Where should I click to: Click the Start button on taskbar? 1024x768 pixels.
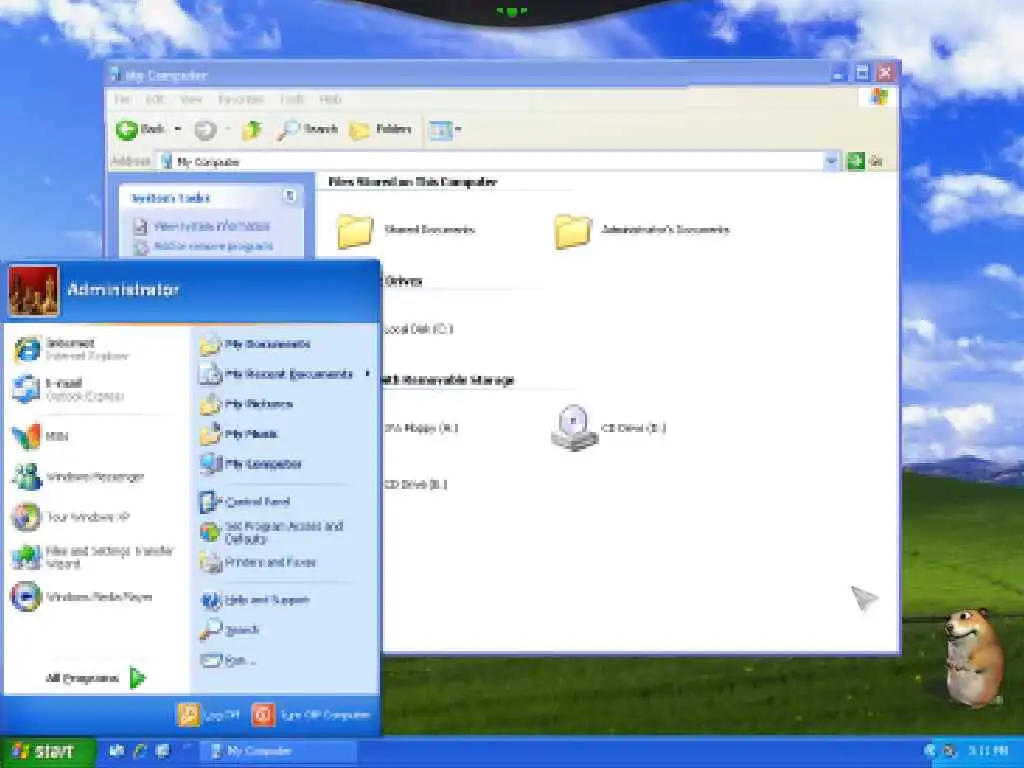click(x=46, y=752)
